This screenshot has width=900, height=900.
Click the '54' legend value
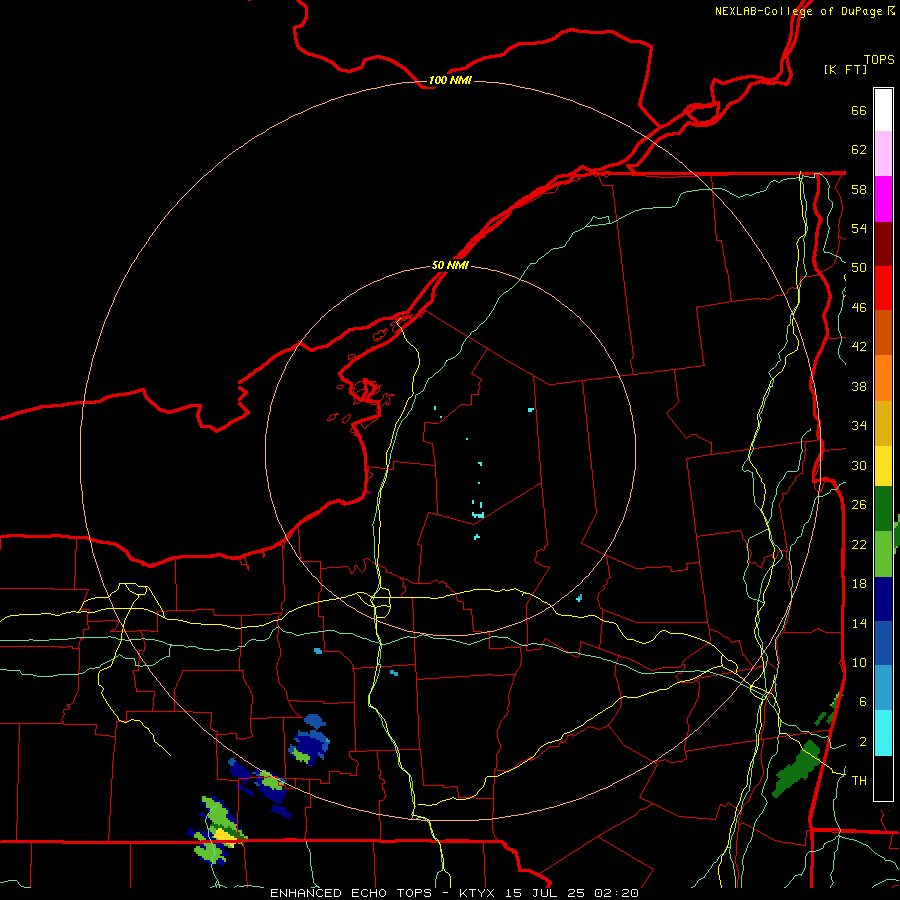[x=859, y=228]
